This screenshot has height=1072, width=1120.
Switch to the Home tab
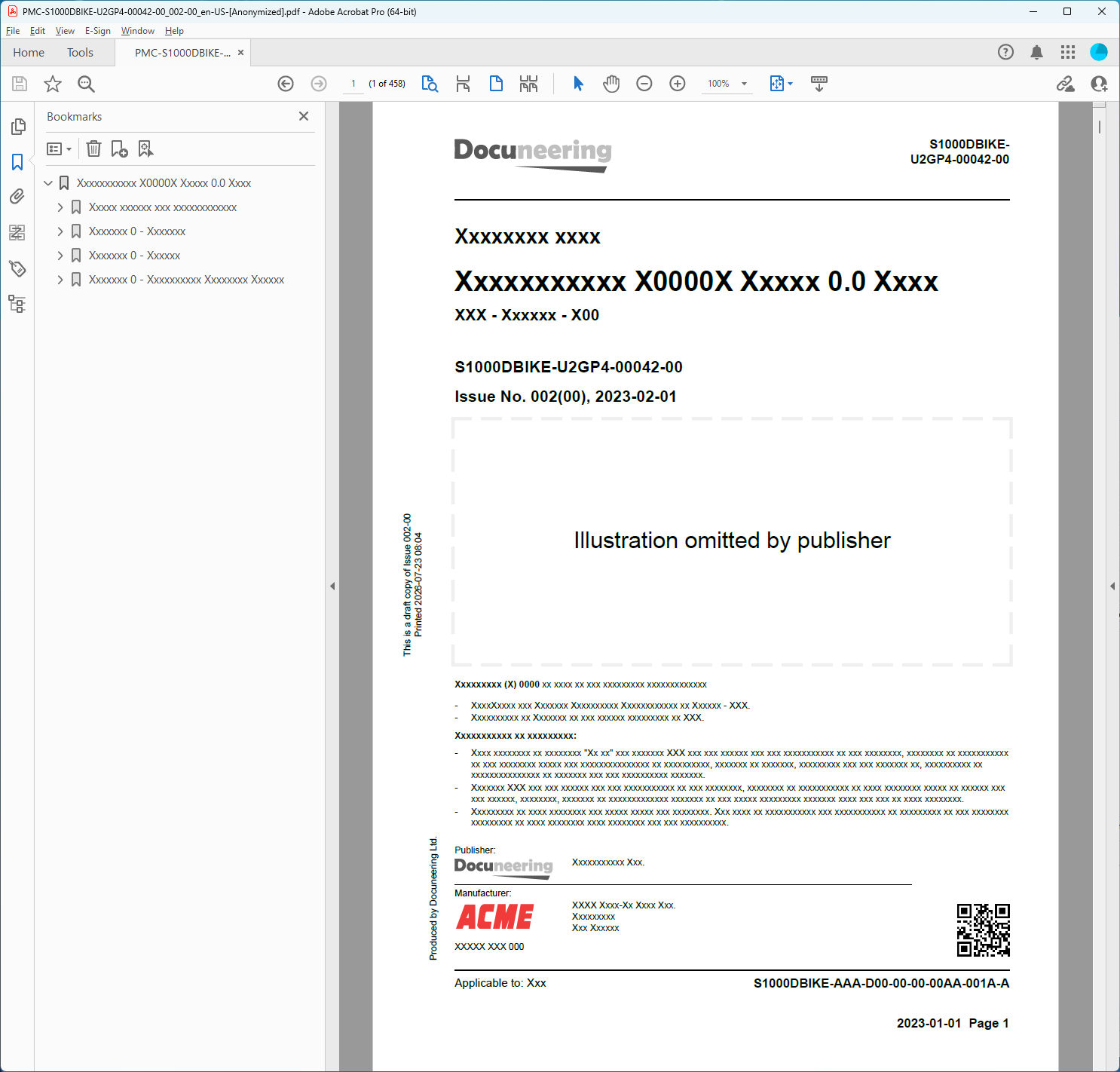point(29,53)
